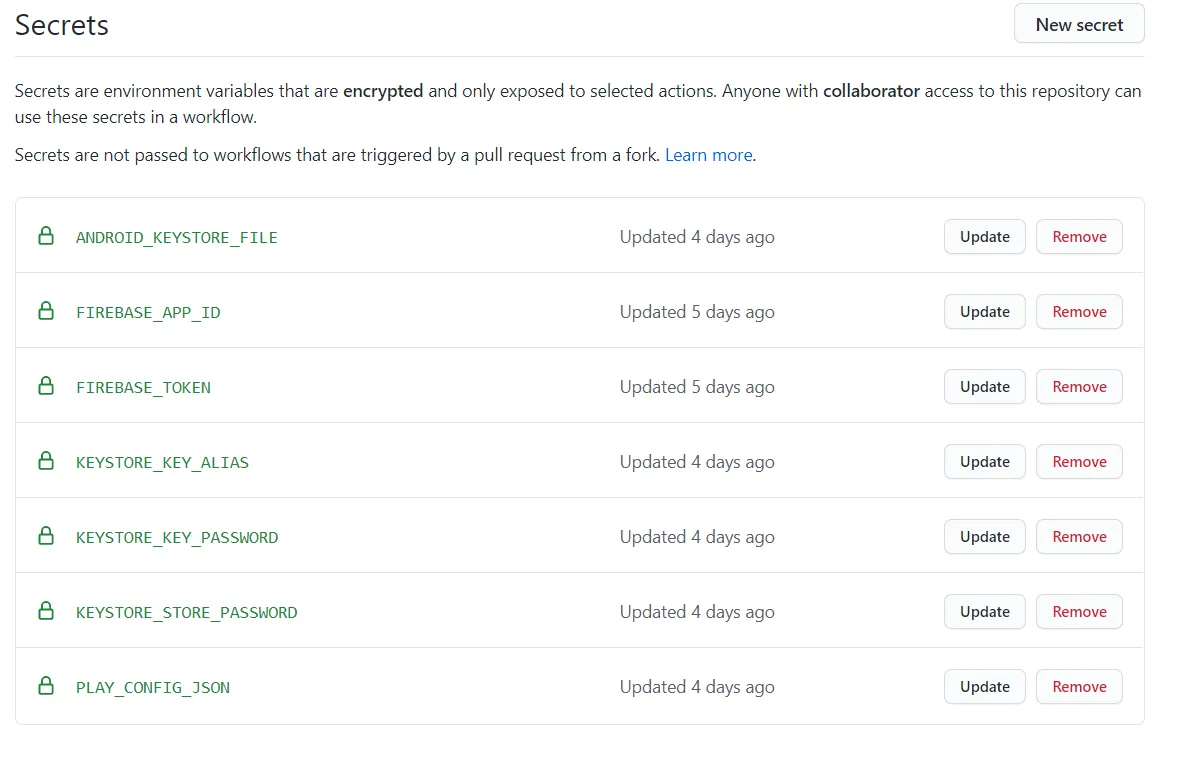Remove the FIREBASE_TOKEN secret
Image resolution: width=1192 pixels, height=760 pixels.
pos(1079,387)
